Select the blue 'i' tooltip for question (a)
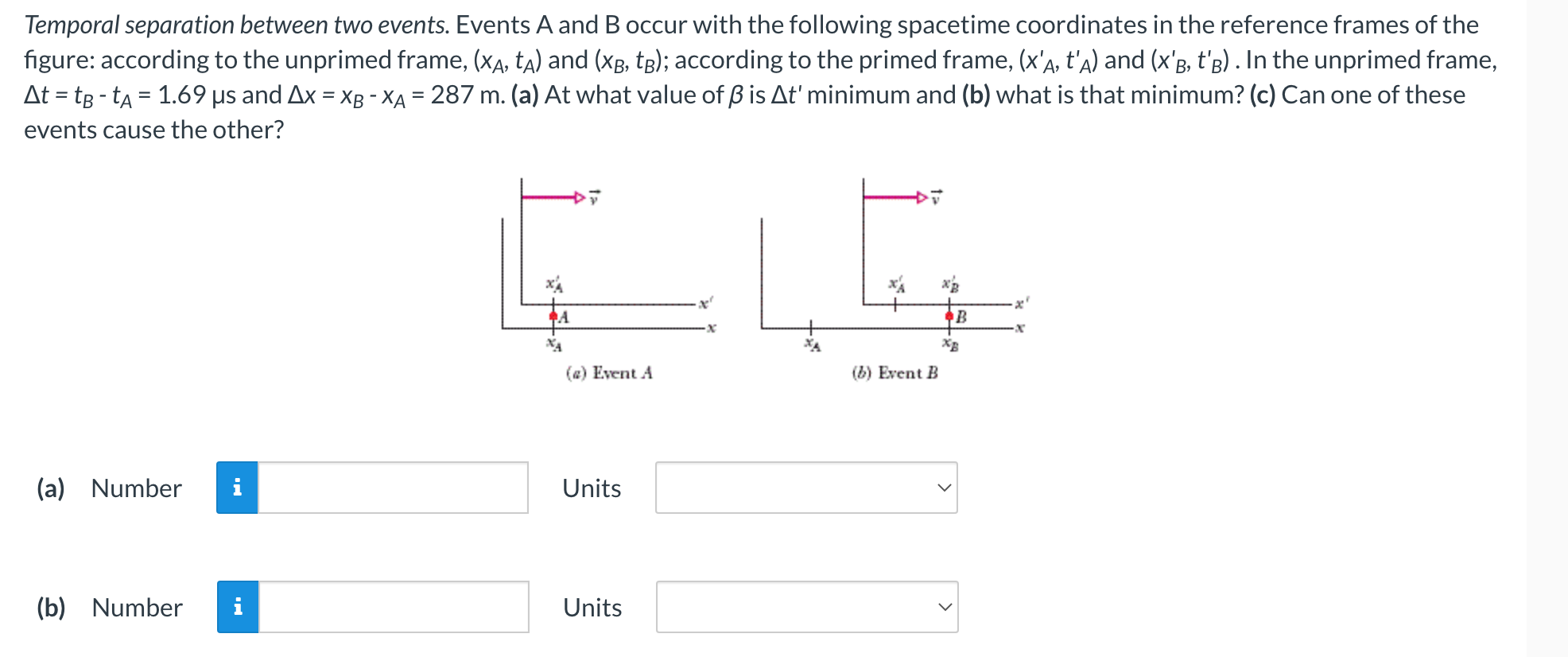 236,488
